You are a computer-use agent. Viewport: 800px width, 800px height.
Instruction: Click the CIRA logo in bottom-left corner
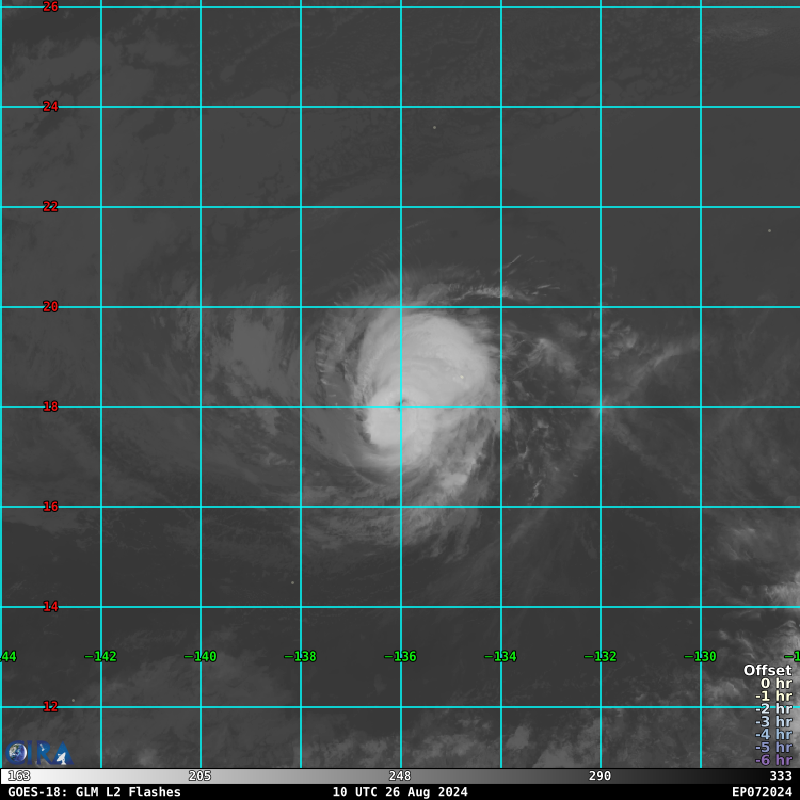point(38,753)
